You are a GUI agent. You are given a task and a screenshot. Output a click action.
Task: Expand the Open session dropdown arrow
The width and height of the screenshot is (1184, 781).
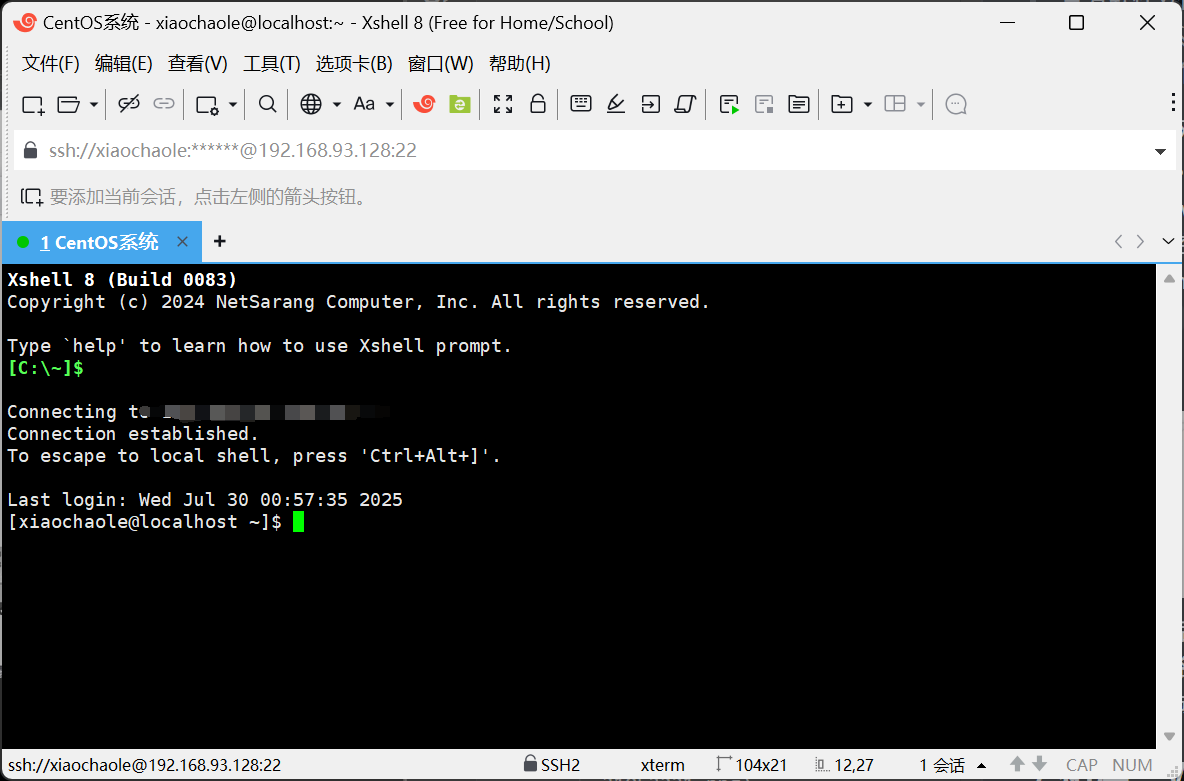[94, 104]
